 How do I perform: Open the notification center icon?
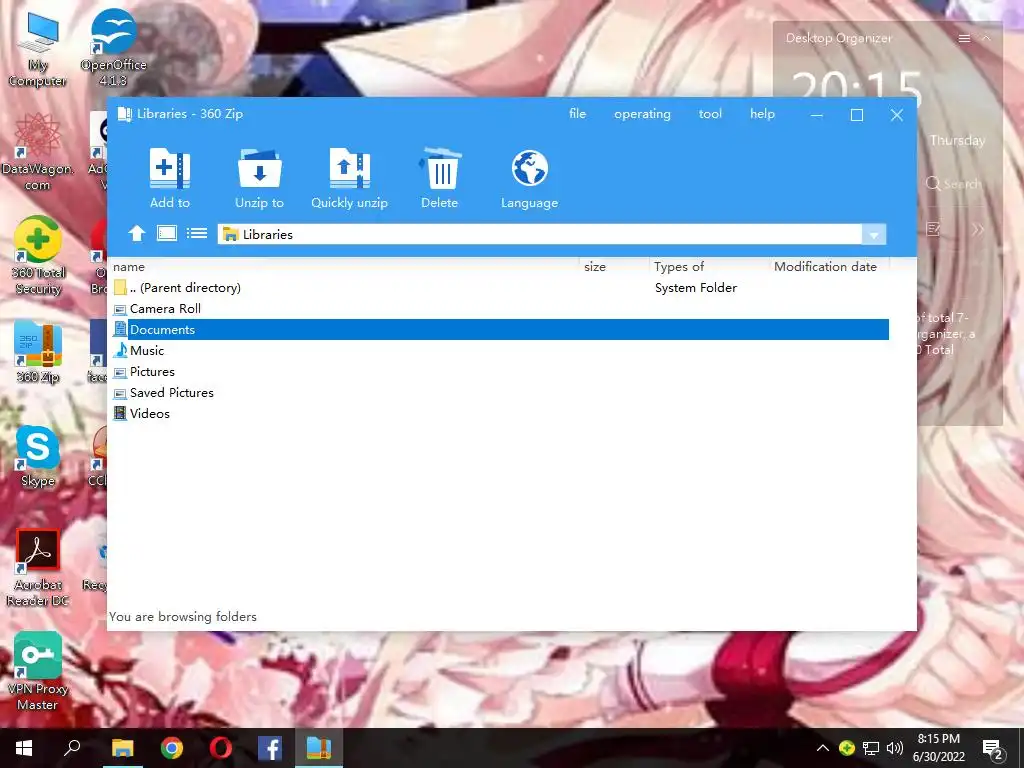coord(993,749)
